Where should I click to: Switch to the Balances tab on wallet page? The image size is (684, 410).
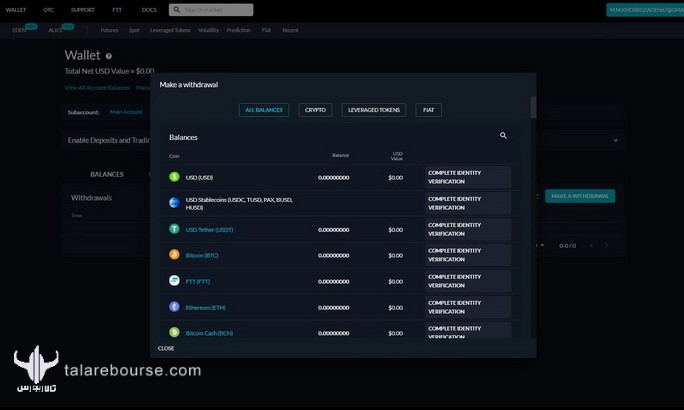tap(107, 174)
